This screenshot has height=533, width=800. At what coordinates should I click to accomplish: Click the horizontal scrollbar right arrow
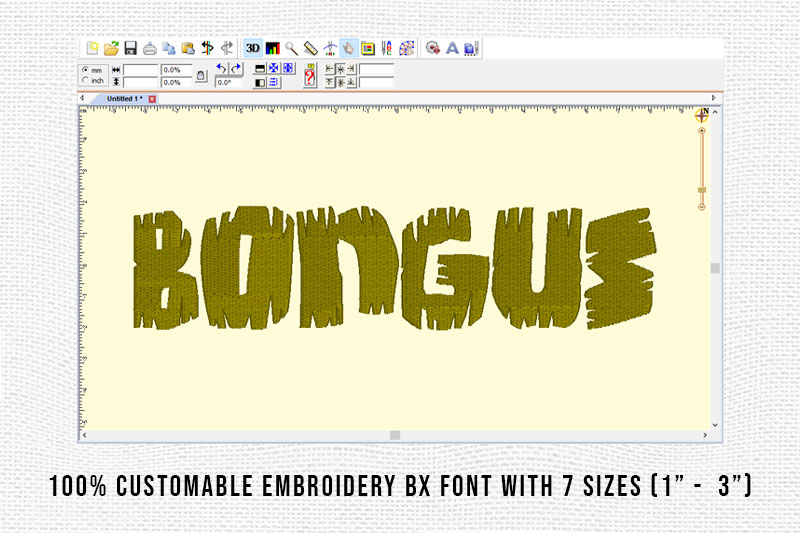[705, 435]
